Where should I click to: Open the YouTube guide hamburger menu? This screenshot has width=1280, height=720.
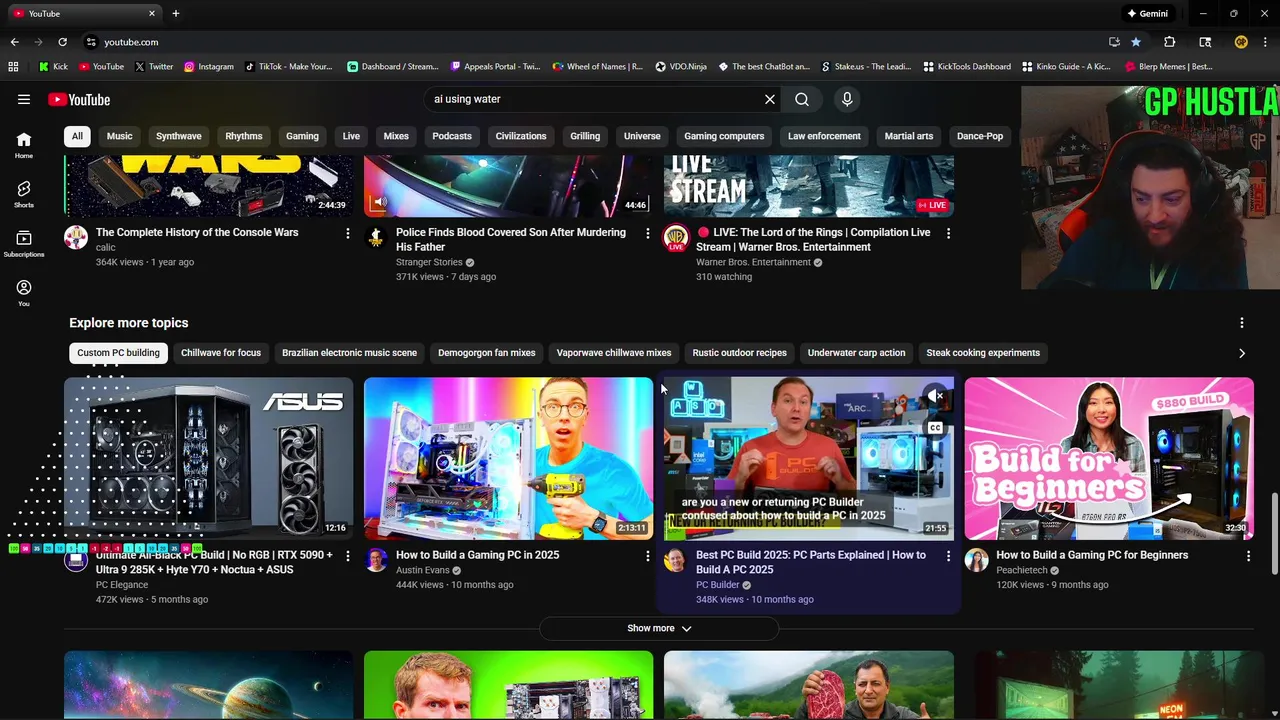click(24, 99)
